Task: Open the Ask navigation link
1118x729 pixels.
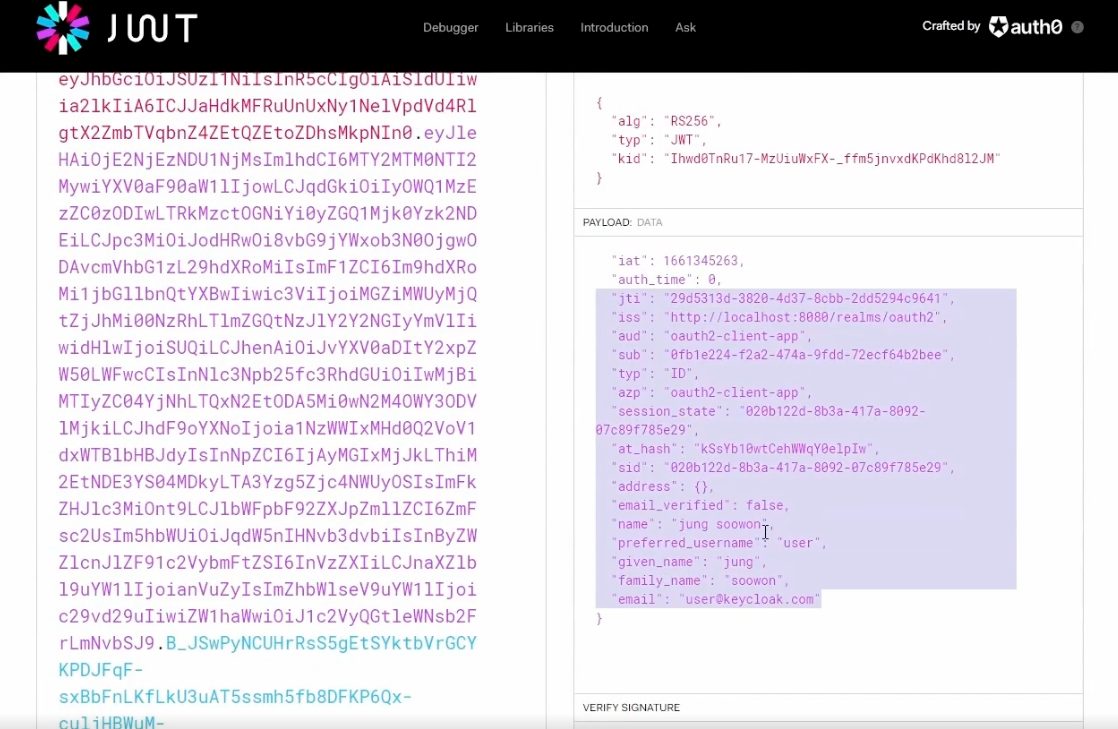Action: click(685, 28)
